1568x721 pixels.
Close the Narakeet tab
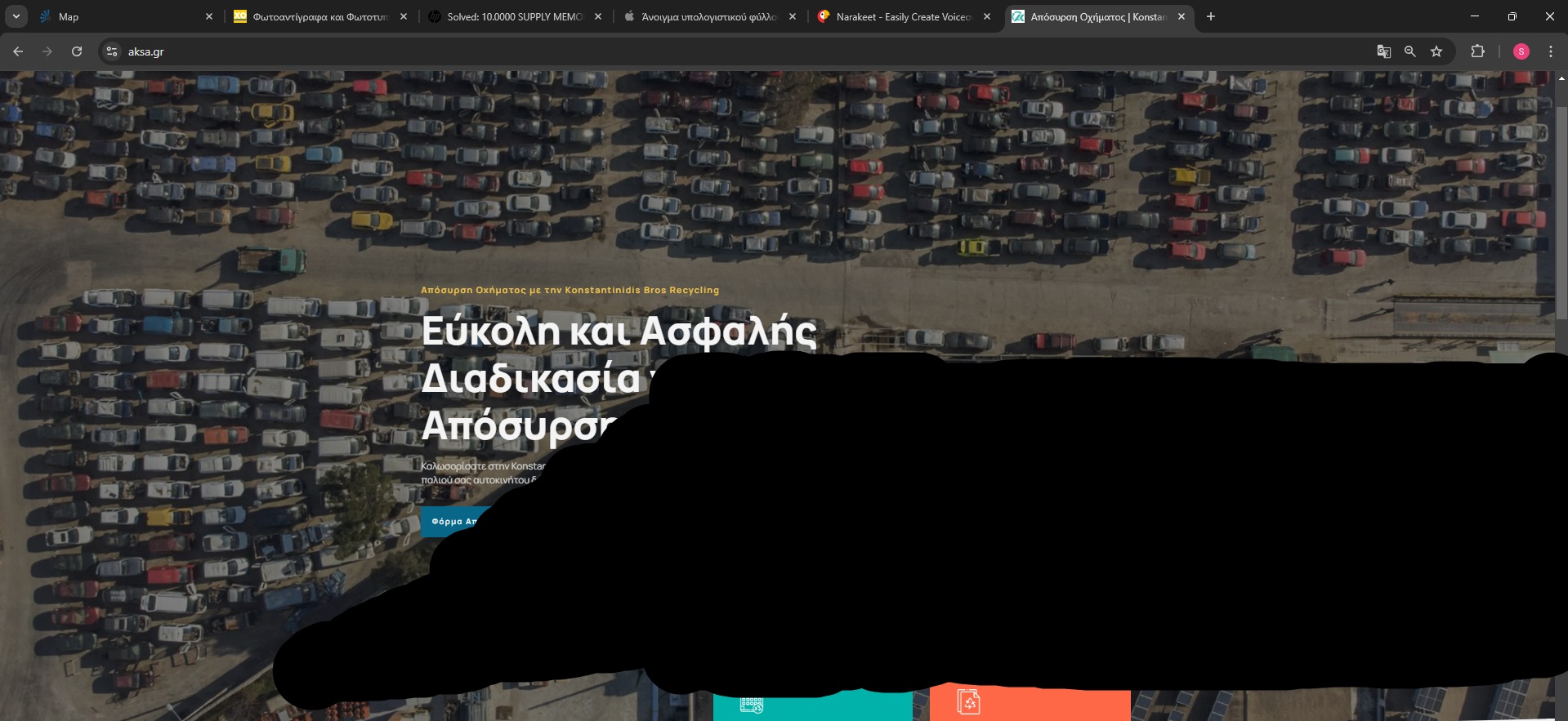[x=987, y=16]
